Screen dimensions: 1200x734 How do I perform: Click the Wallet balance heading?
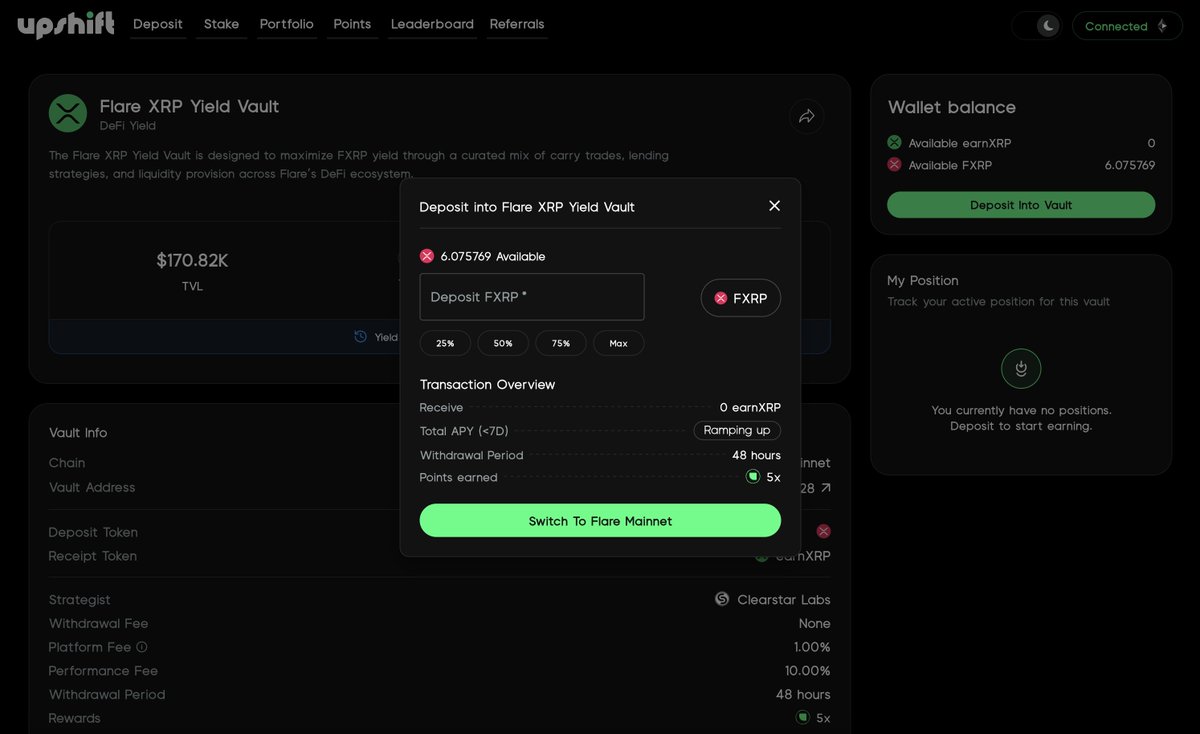point(952,107)
